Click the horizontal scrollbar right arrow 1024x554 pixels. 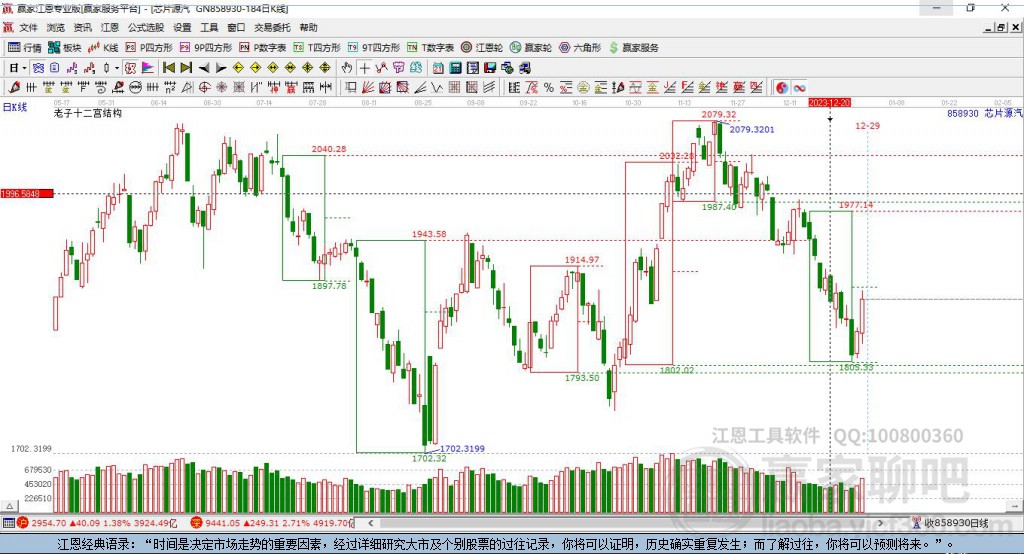click(880, 523)
